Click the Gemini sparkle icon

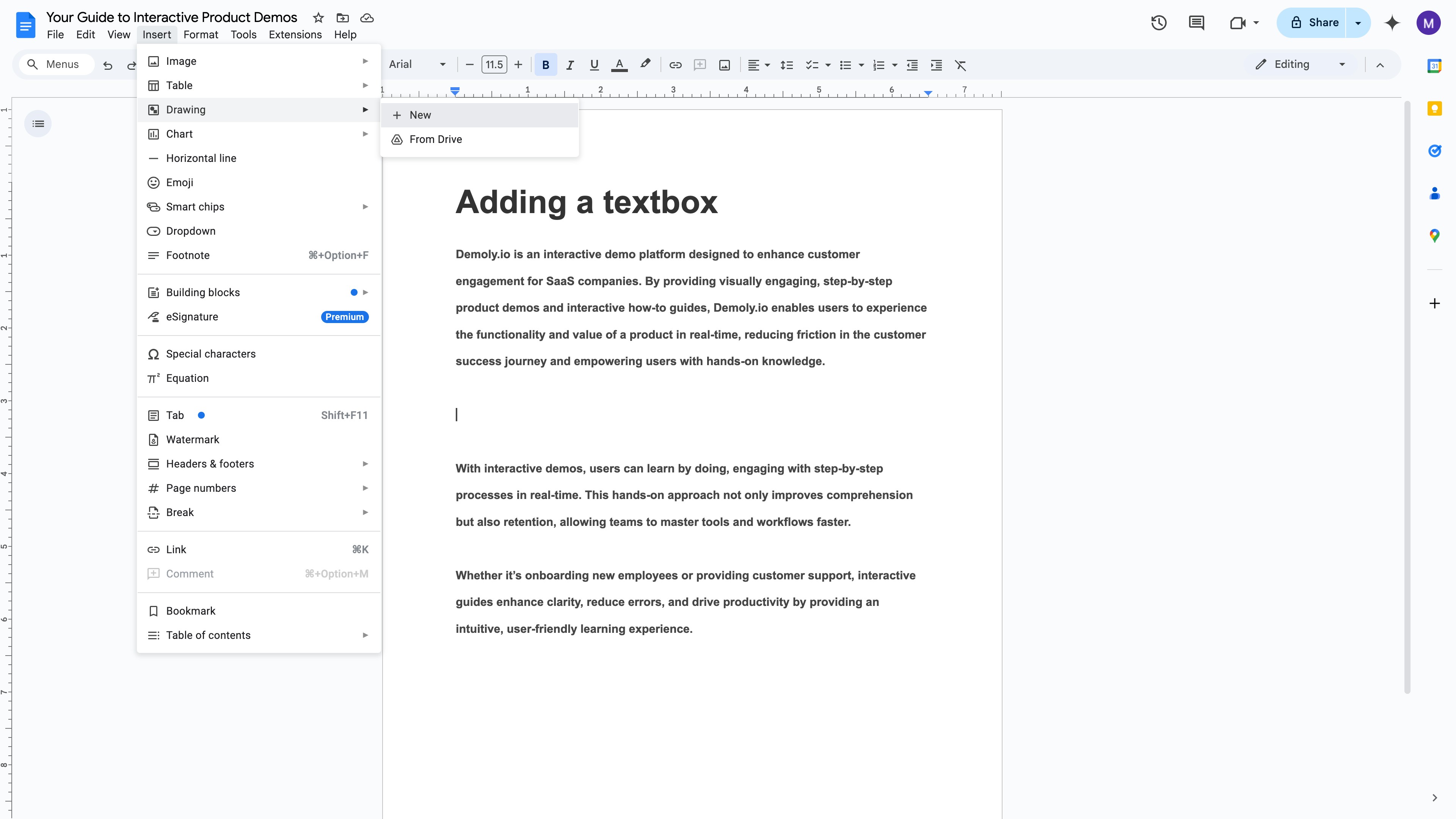click(1392, 23)
